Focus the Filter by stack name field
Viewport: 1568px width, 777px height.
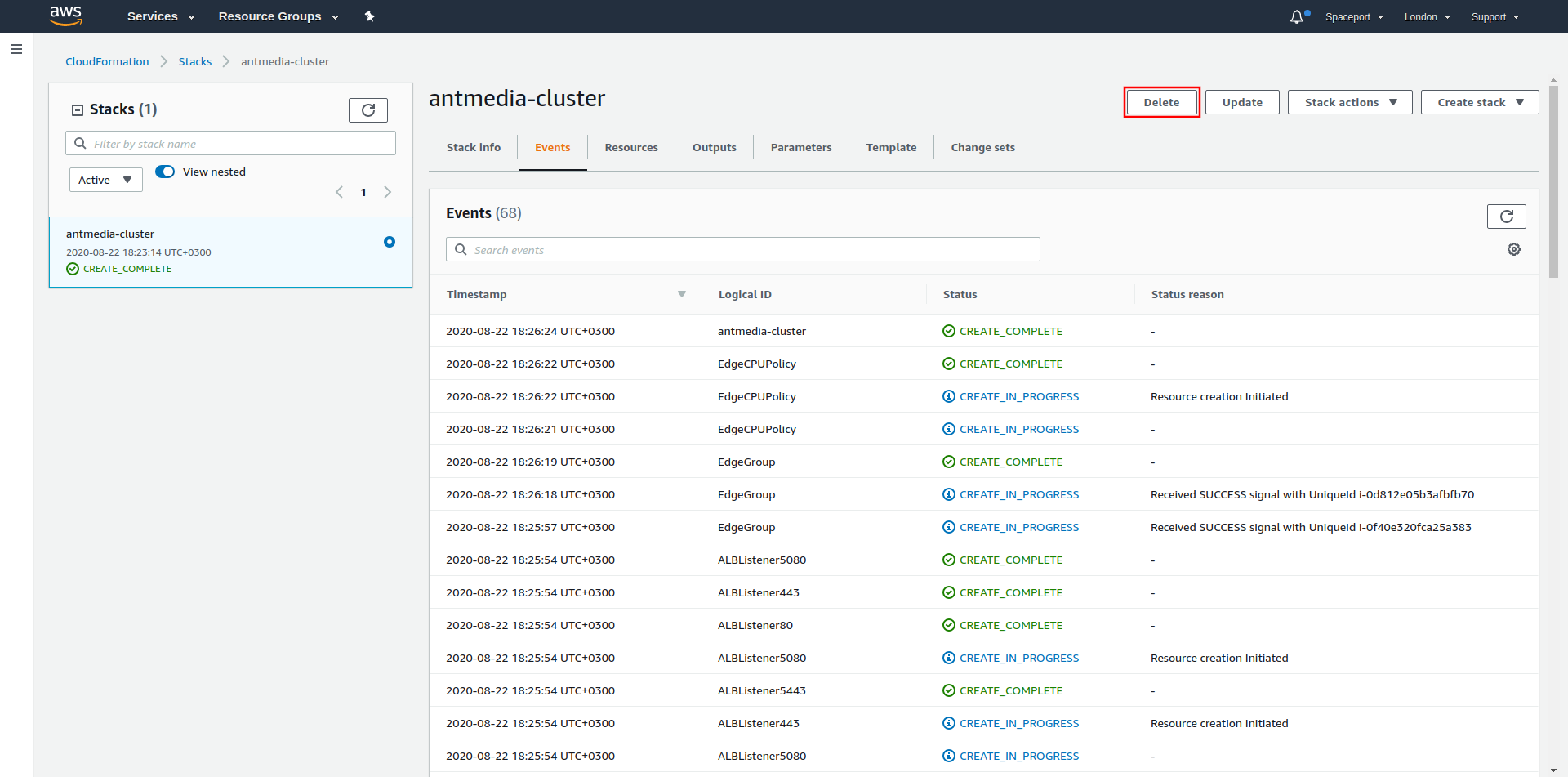[230, 143]
